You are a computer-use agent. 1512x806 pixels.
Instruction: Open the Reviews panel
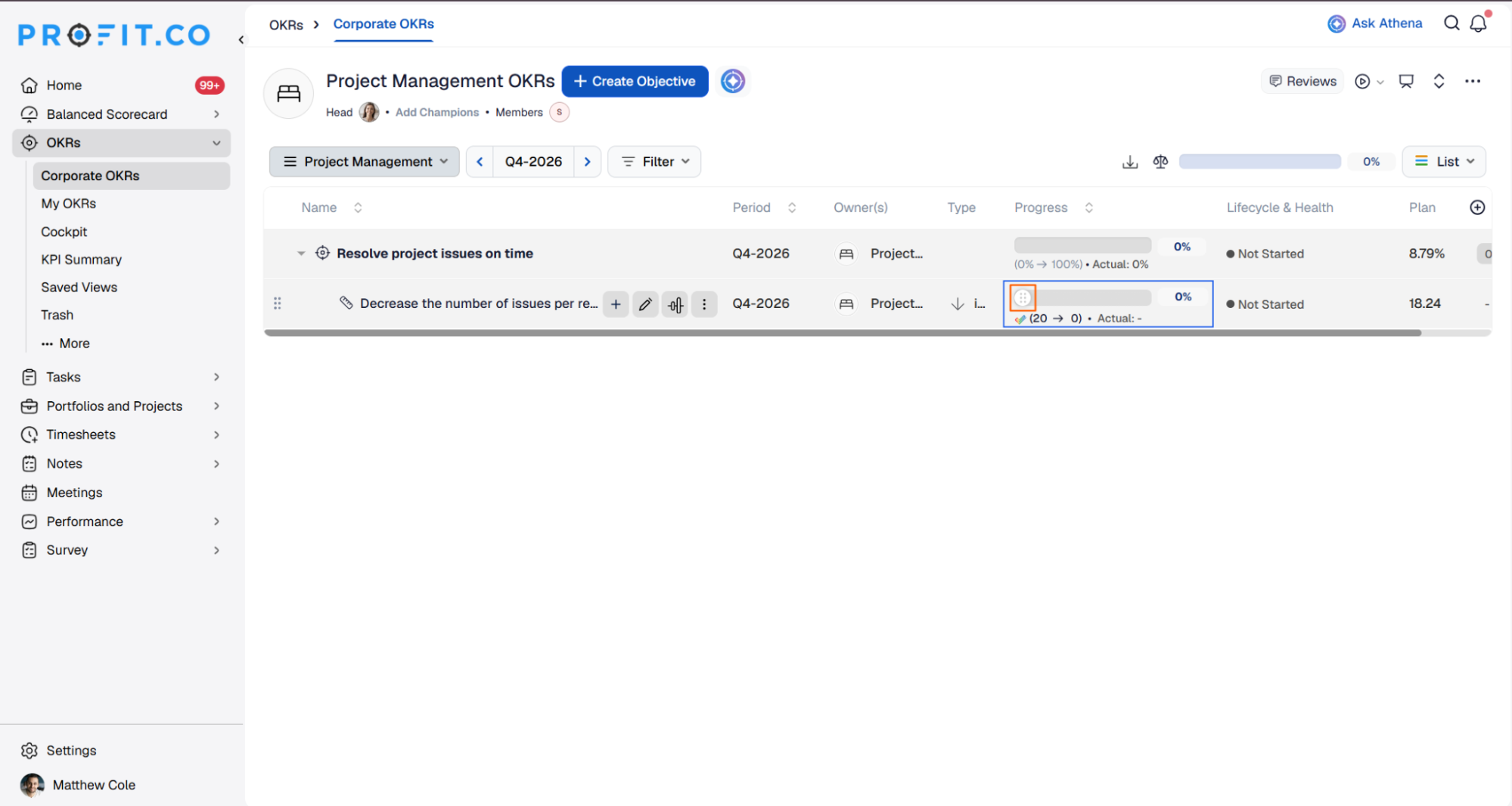tap(1302, 81)
